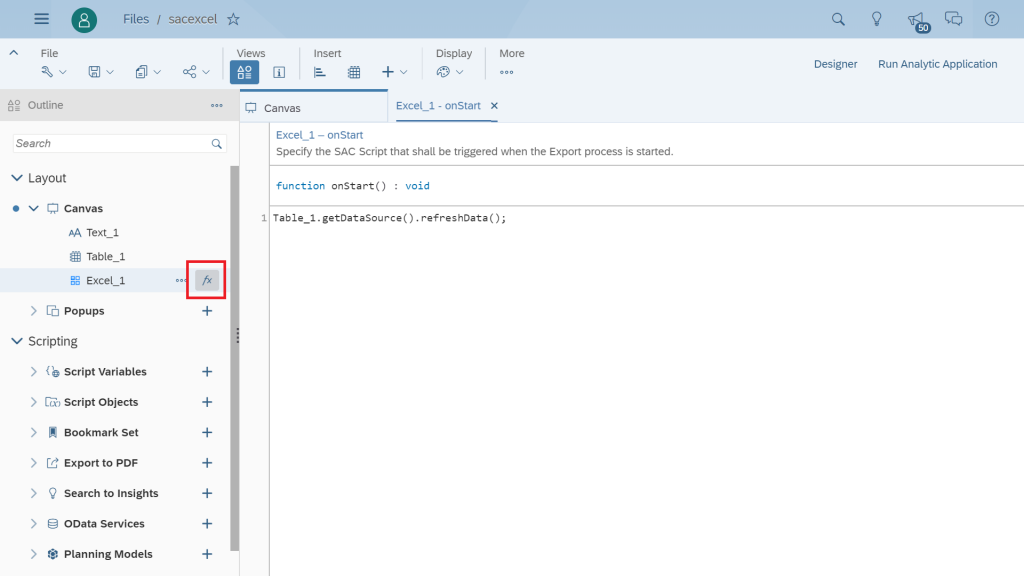1024x576 pixels.
Task: Expand the Bookmark Set node
Action: point(34,432)
